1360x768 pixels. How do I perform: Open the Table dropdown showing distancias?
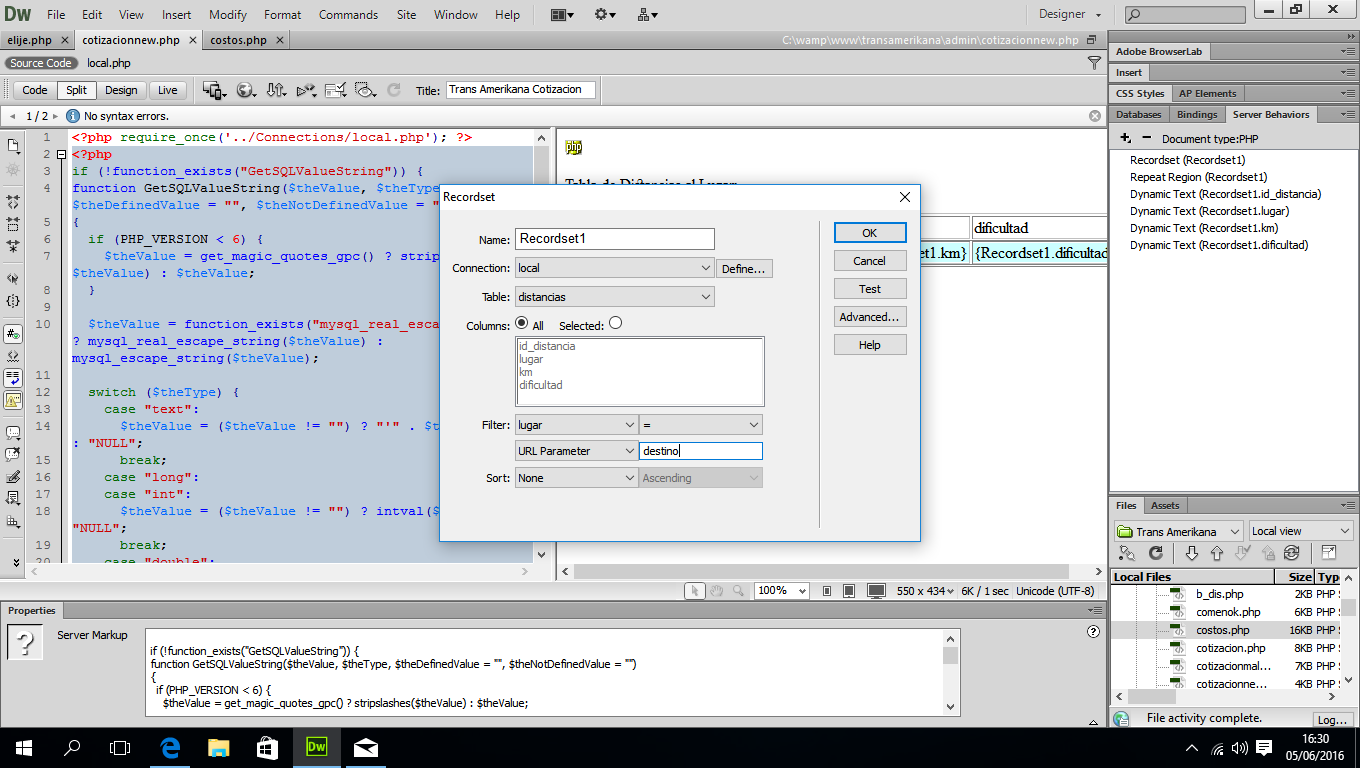pos(614,297)
